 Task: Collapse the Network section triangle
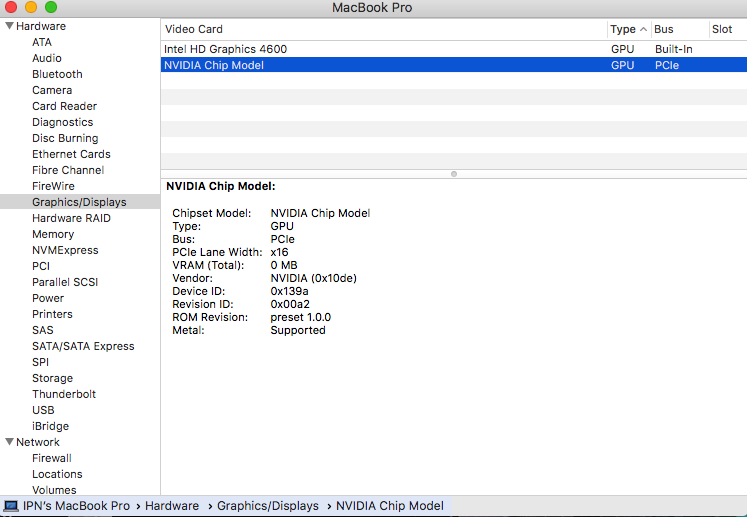point(9,442)
